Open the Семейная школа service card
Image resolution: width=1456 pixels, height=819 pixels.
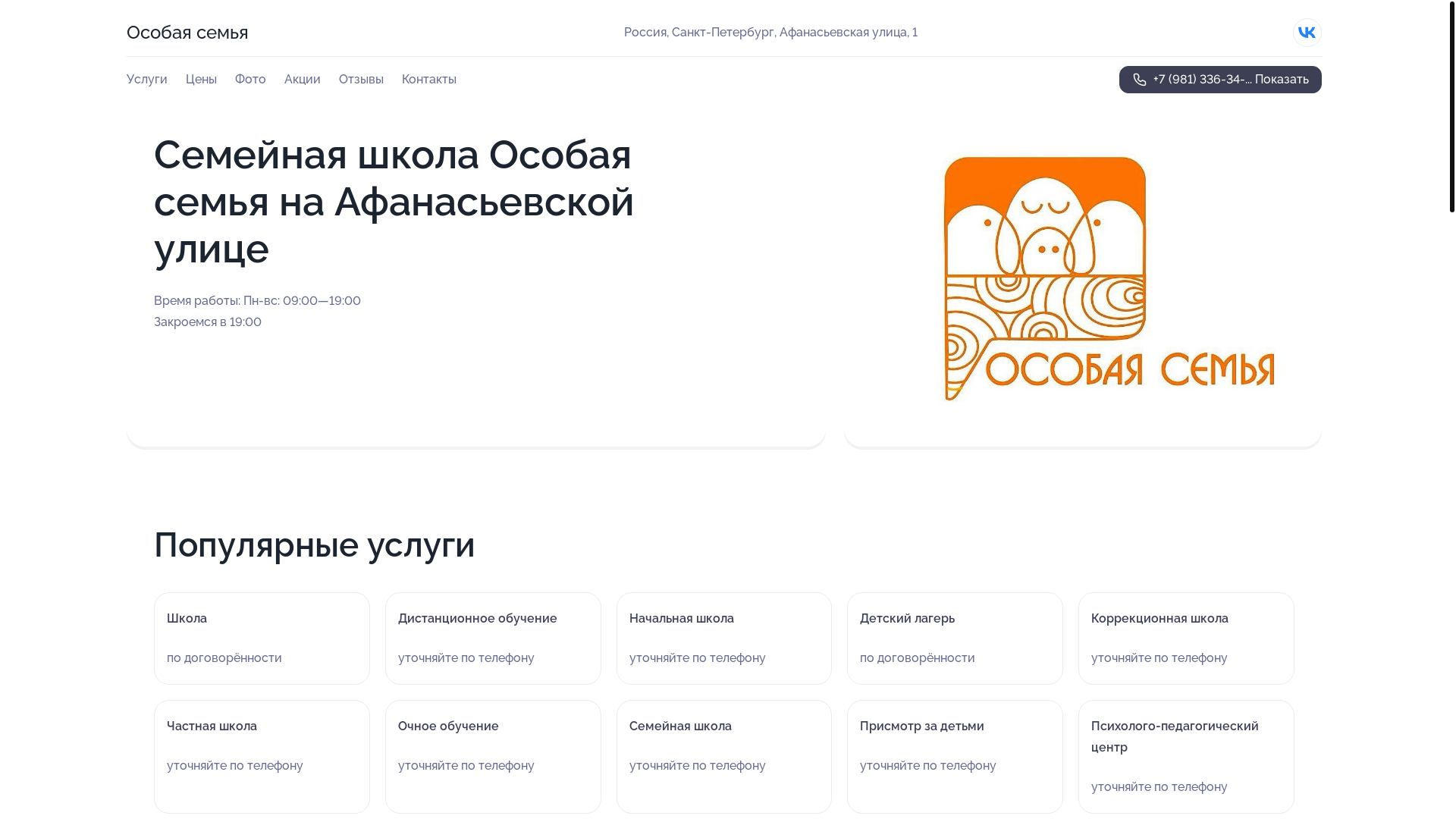tap(724, 757)
